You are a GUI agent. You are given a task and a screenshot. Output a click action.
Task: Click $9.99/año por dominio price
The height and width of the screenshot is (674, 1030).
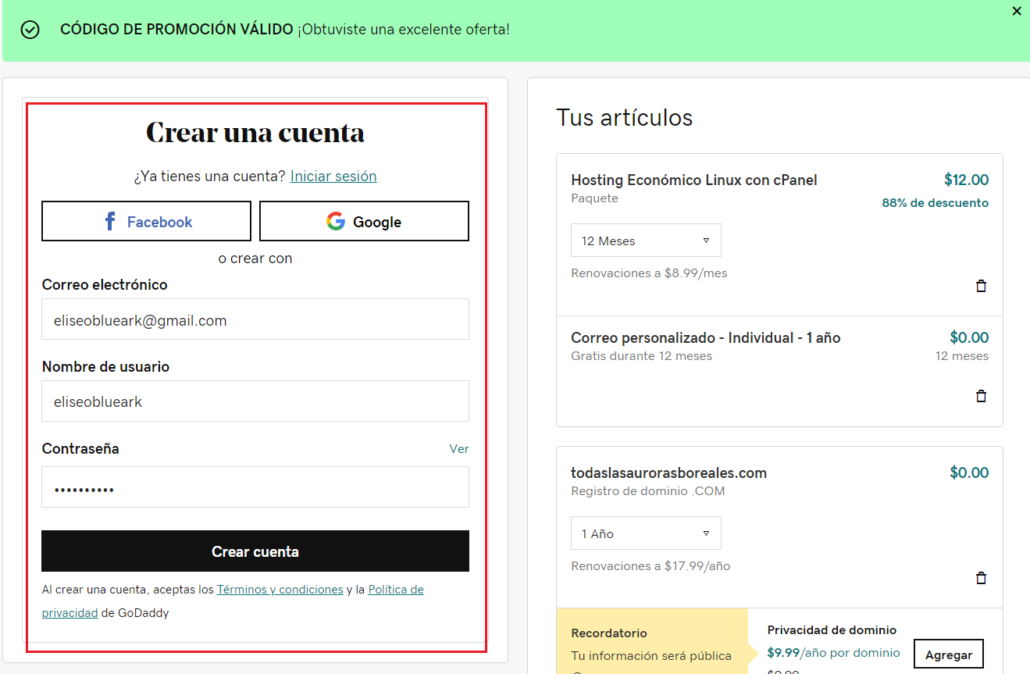834,653
